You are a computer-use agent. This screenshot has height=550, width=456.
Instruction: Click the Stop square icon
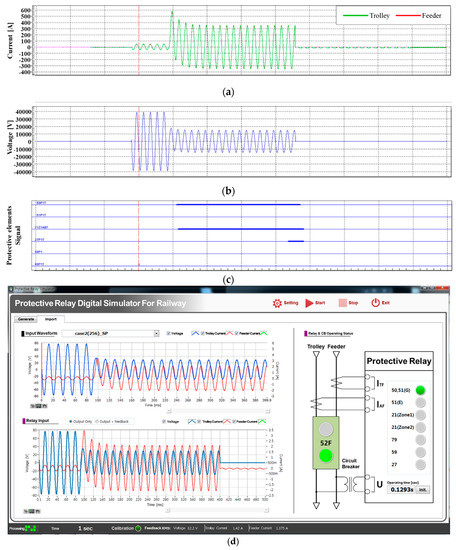coord(343,303)
